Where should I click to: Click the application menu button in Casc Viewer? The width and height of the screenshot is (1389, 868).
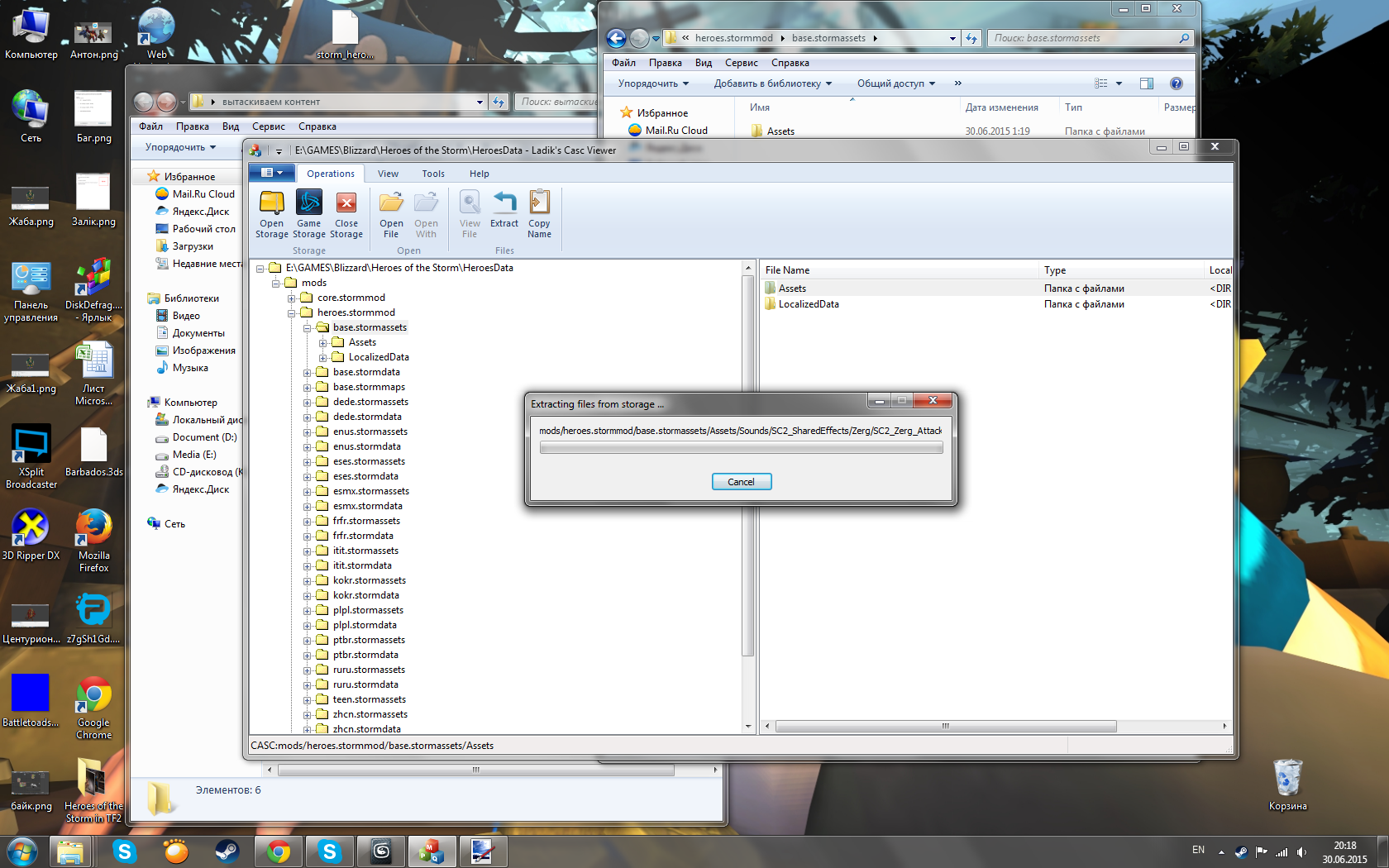click(x=272, y=173)
